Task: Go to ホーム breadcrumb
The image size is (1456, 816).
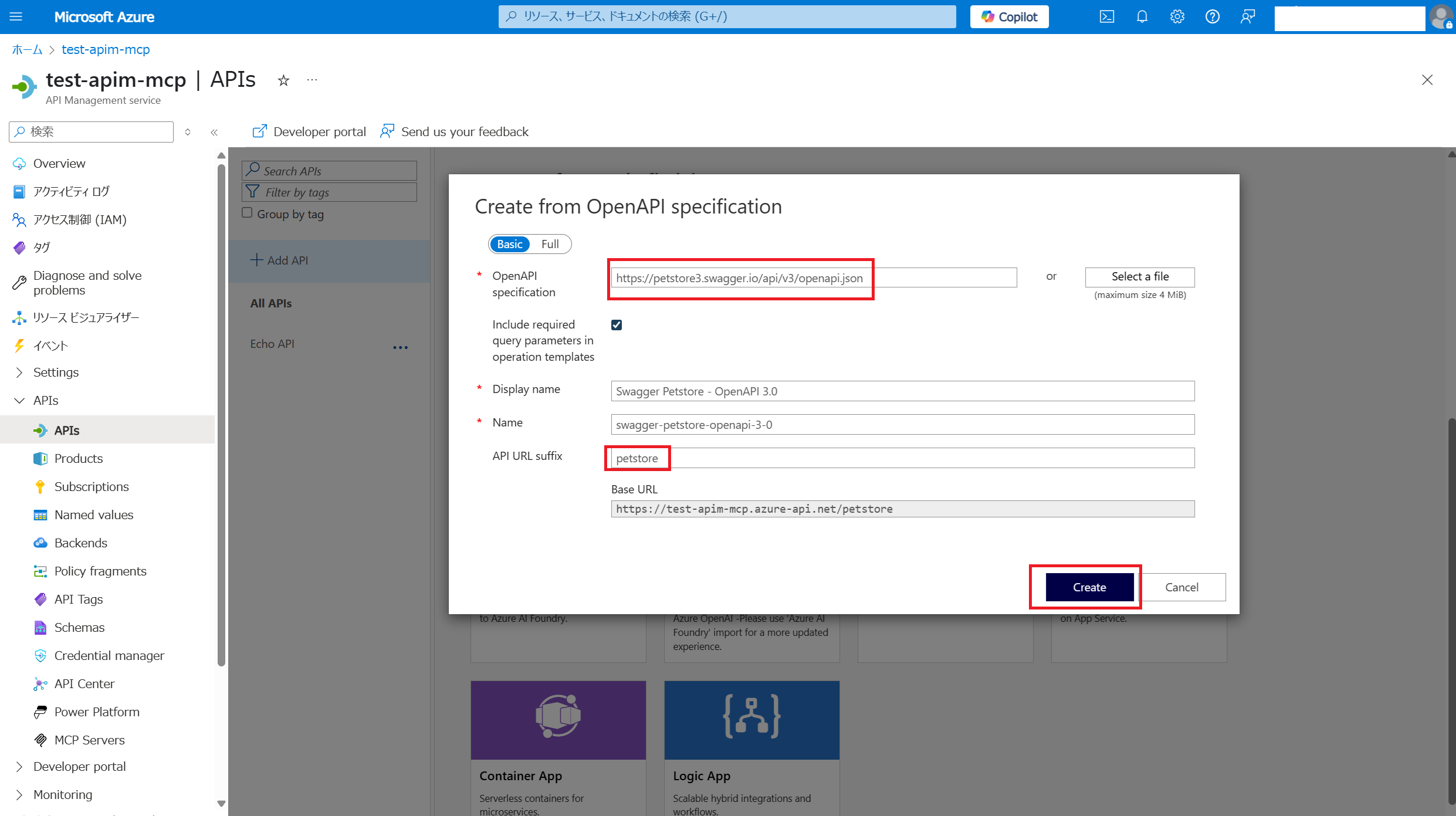Action: 27,49
